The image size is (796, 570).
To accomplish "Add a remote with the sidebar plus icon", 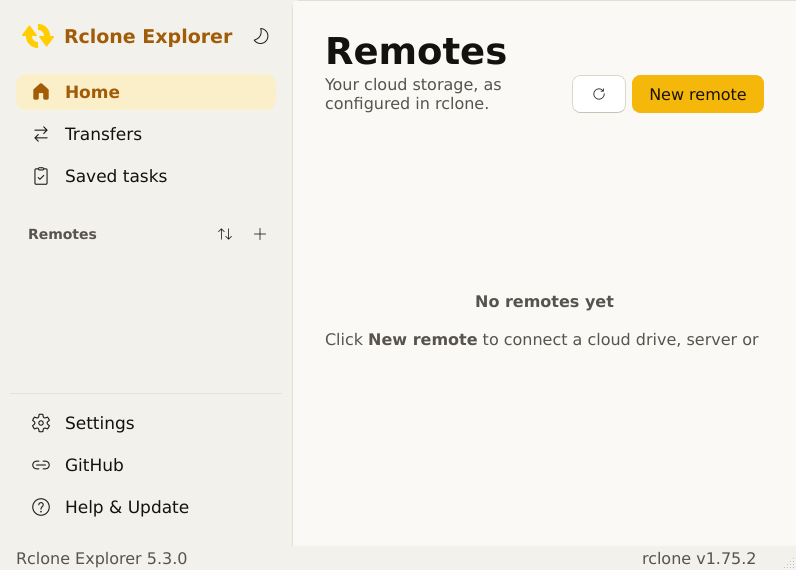I will [260, 234].
